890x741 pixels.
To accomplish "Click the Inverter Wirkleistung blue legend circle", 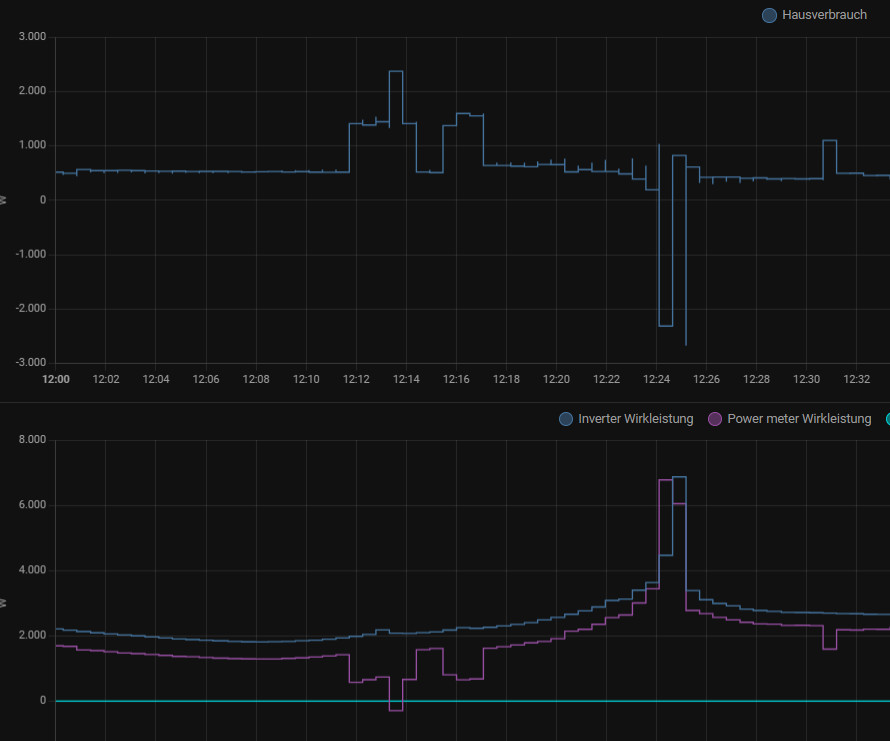I will coord(566,419).
